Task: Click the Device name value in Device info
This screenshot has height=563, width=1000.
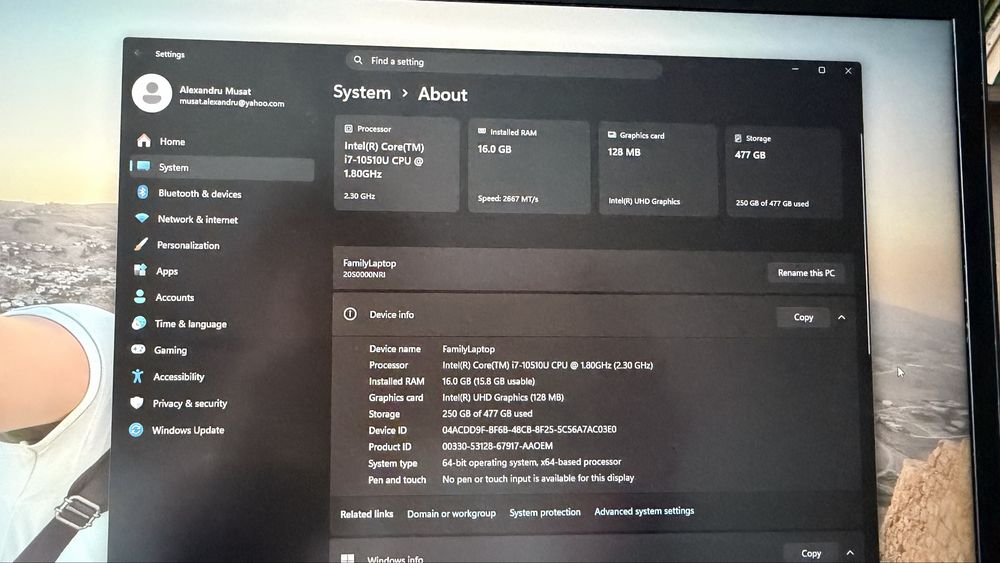Action: [x=469, y=349]
